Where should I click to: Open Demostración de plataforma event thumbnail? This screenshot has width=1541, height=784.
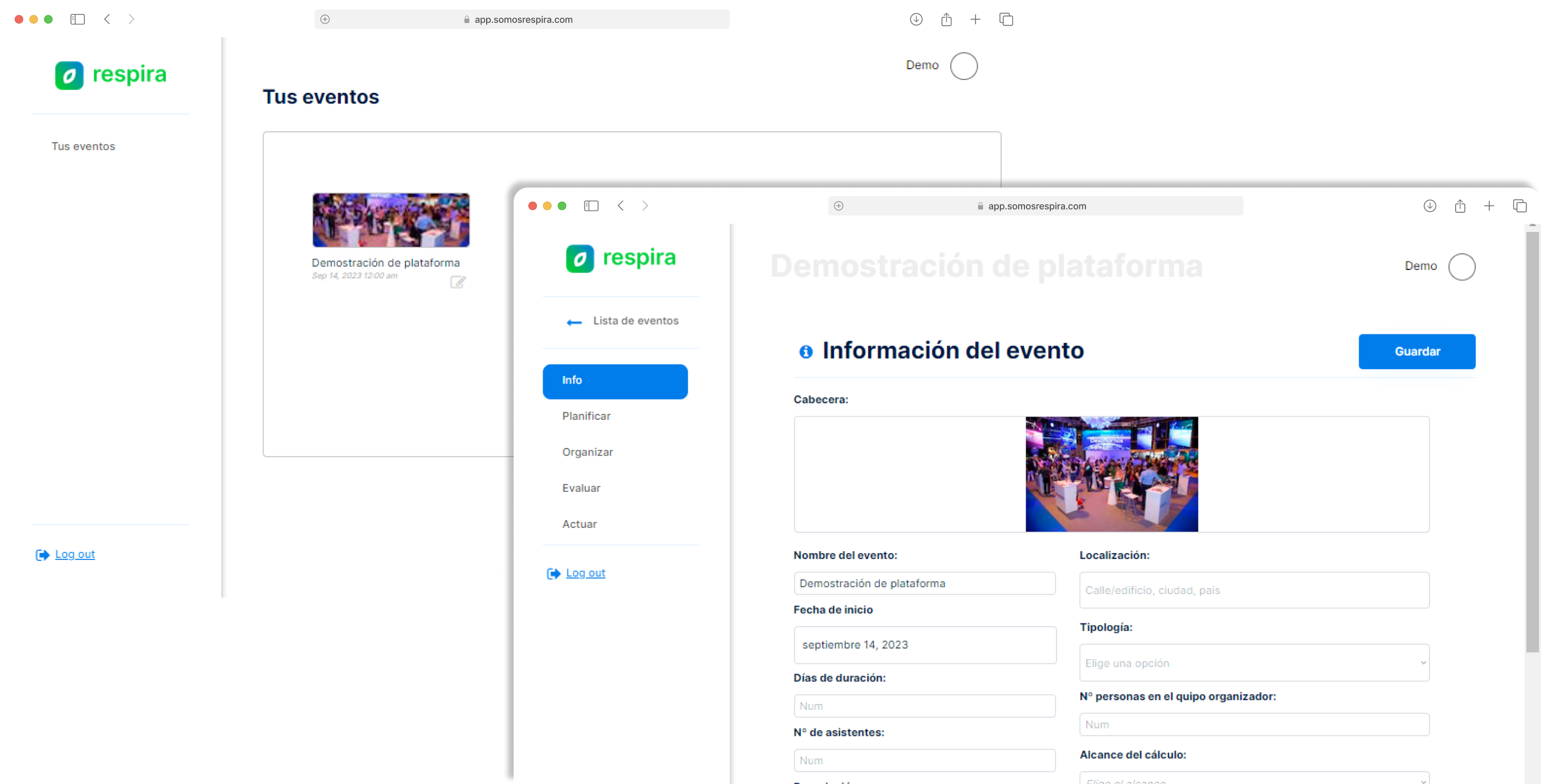tap(391, 220)
